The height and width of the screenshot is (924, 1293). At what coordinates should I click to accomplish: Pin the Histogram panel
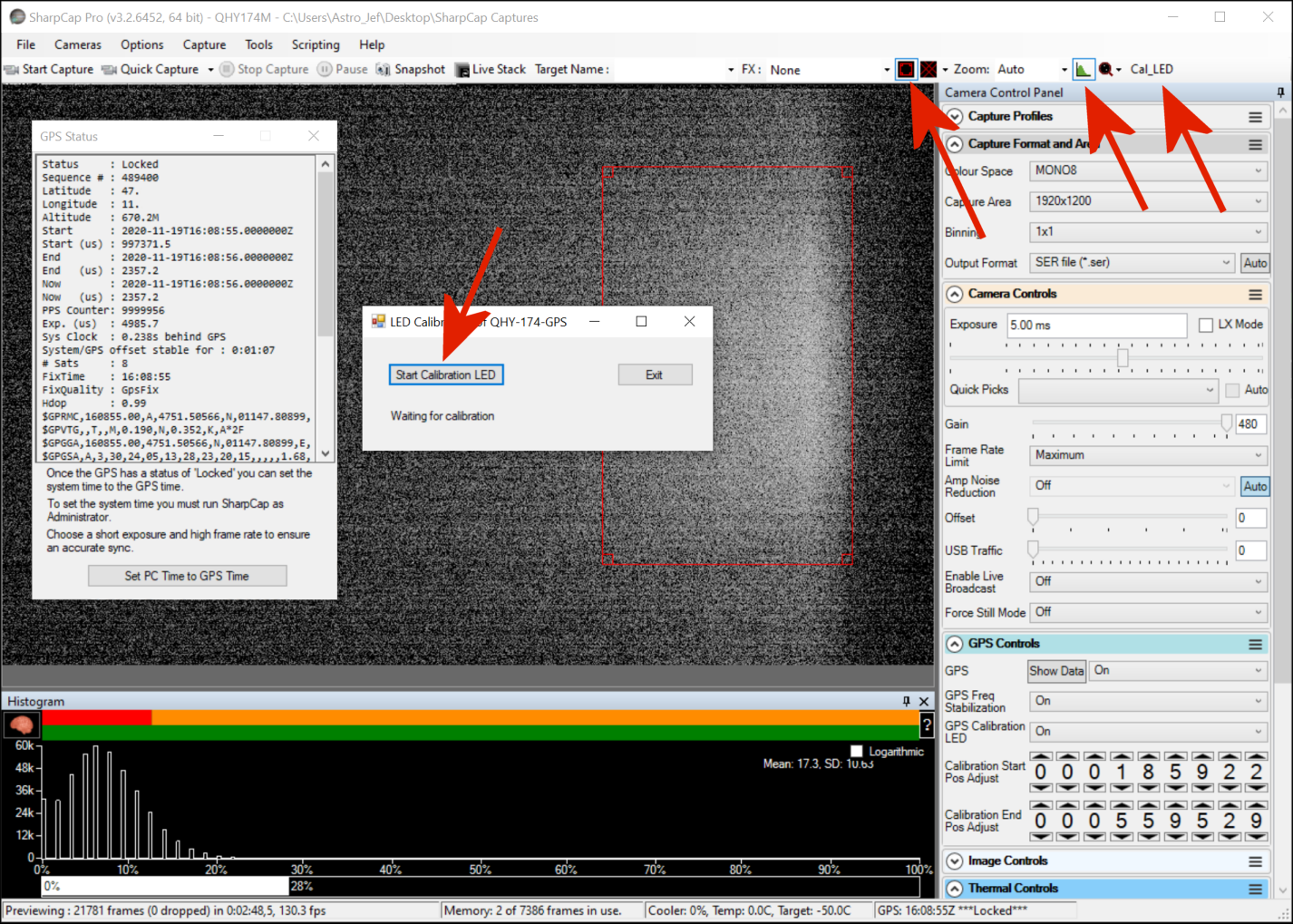[x=906, y=701]
